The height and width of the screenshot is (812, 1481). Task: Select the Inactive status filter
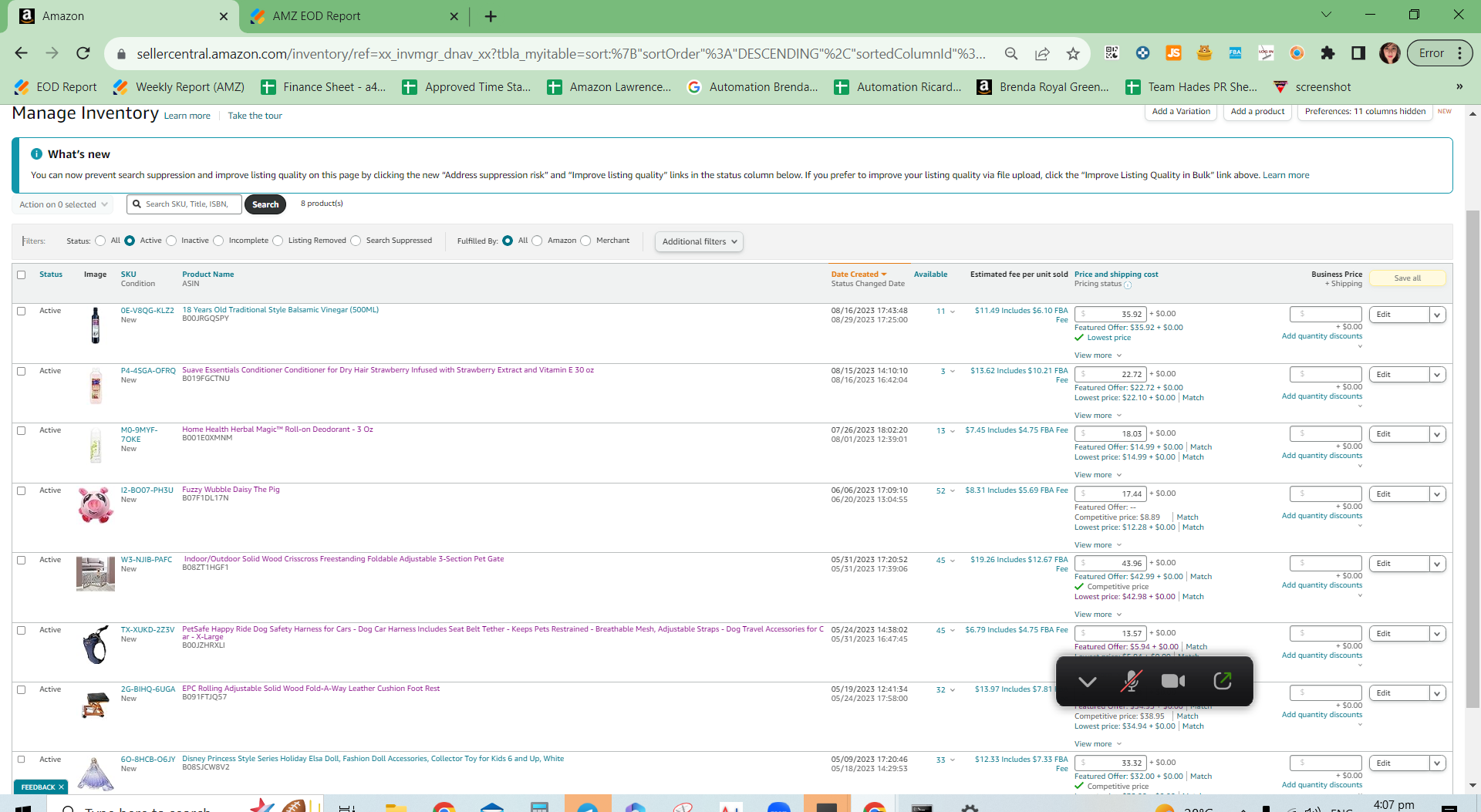[171, 241]
